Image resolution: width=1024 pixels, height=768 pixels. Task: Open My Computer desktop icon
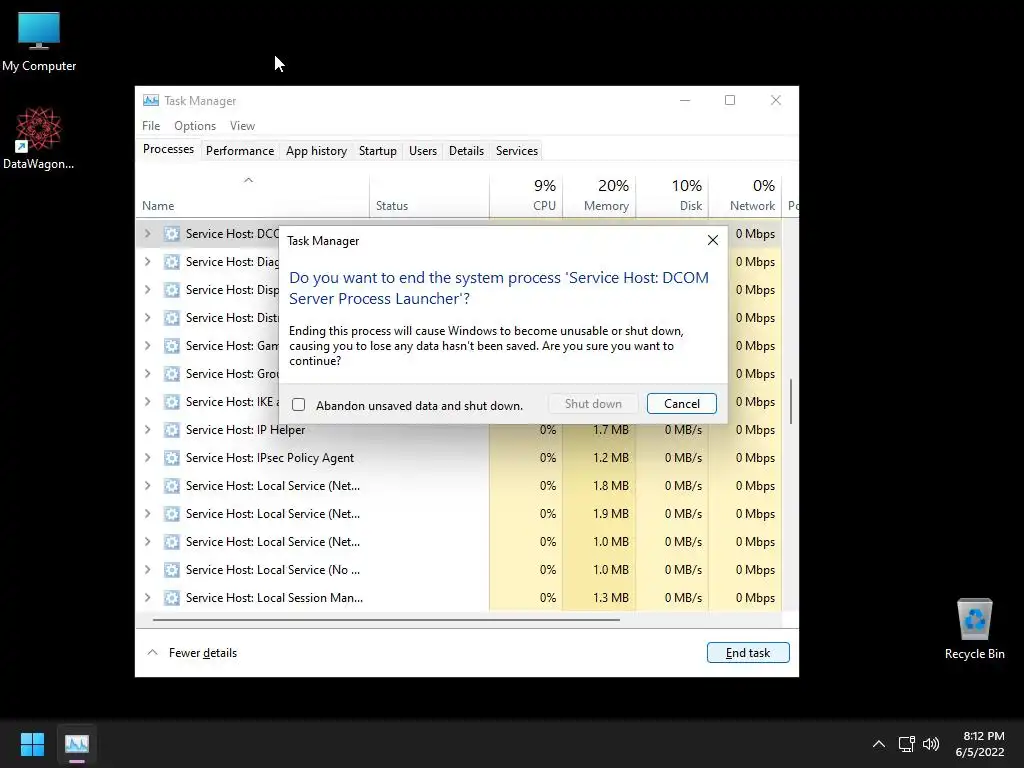click(x=39, y=41)
